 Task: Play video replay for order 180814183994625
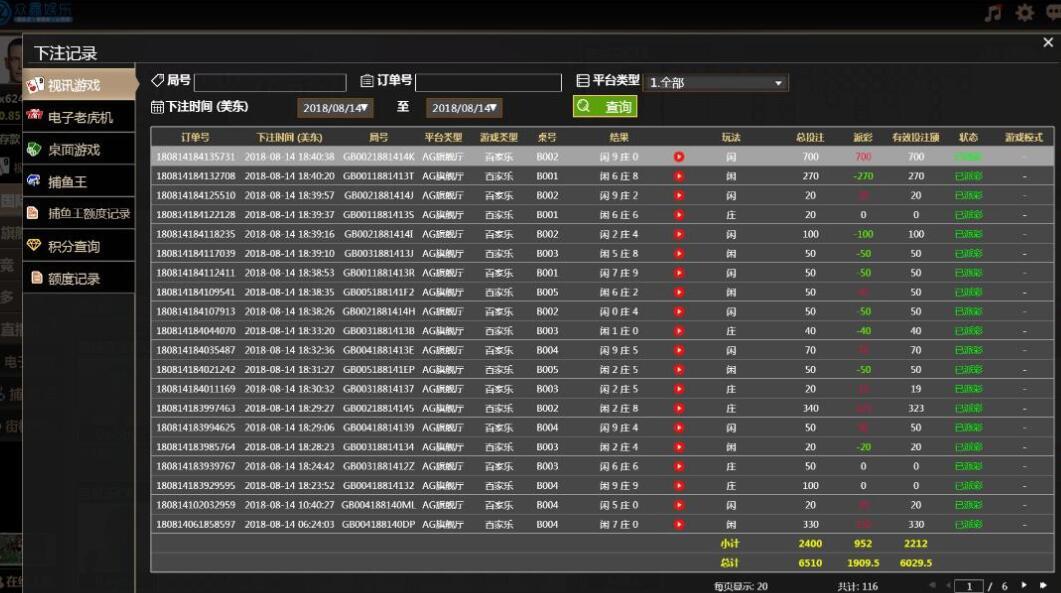[x=679, y=428]
